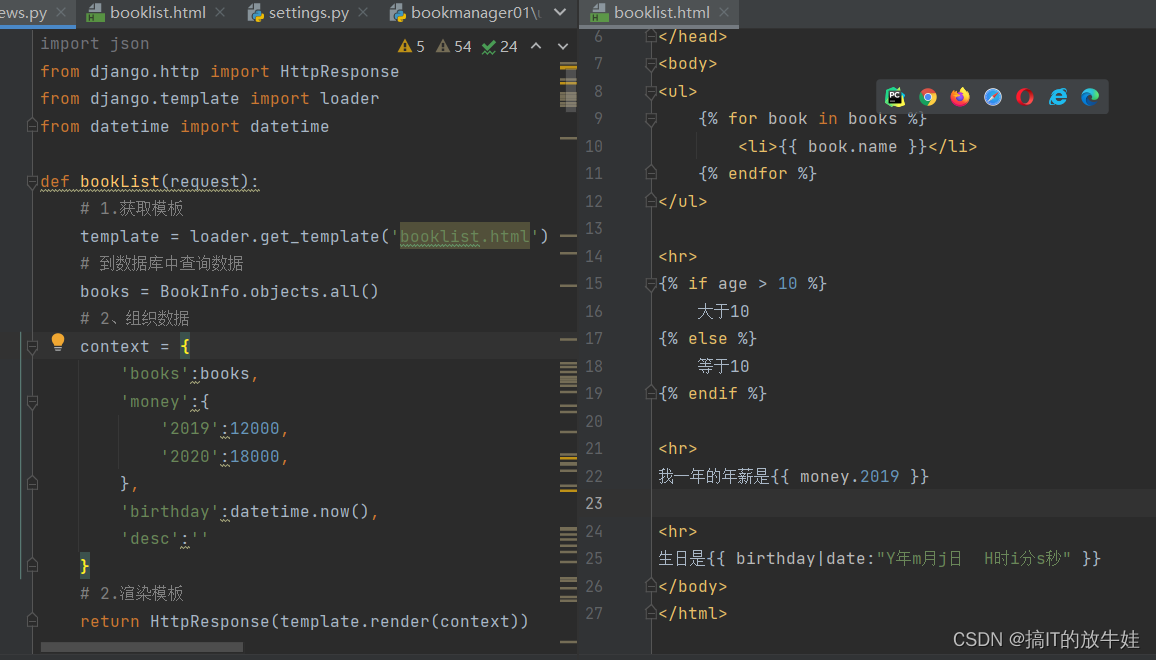Collapse imports fold at datetime line
Viewport: 1156px width, 660px height.
(32, 126)
